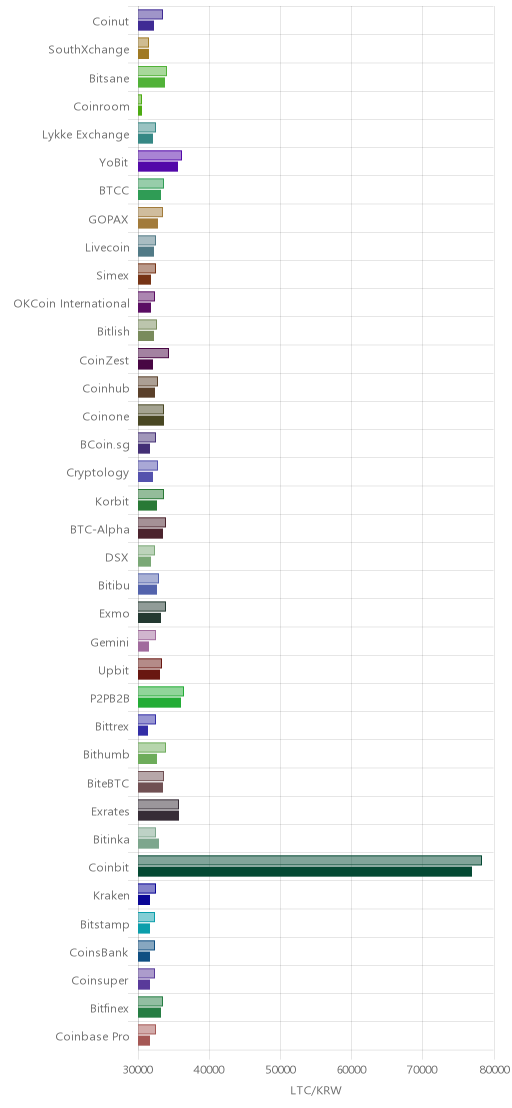This screenshot has width=512, height=1108.
Task: Click the Coinroom label
Action: (x=102, y=107)
